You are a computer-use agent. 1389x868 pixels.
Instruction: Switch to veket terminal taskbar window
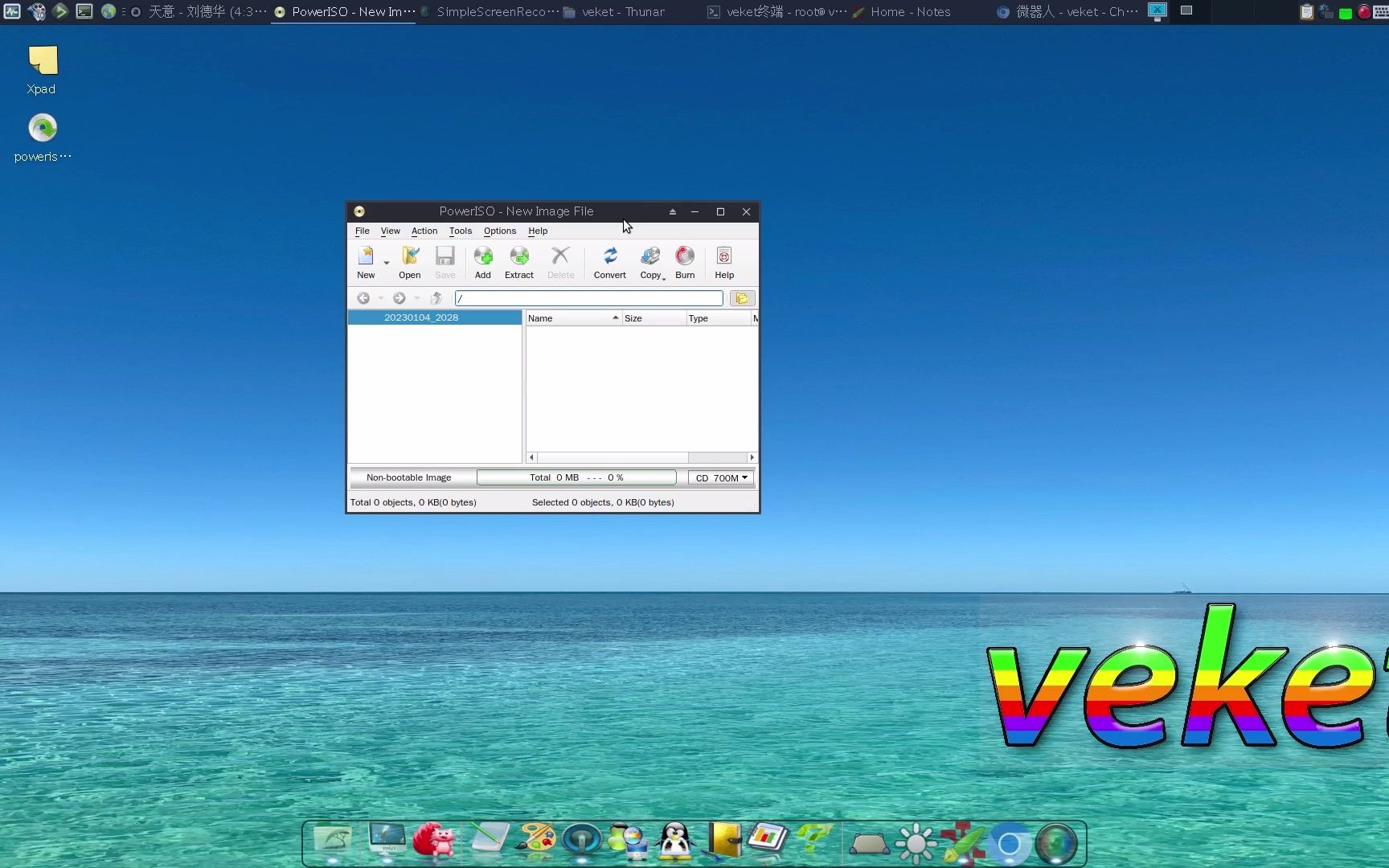776,12
